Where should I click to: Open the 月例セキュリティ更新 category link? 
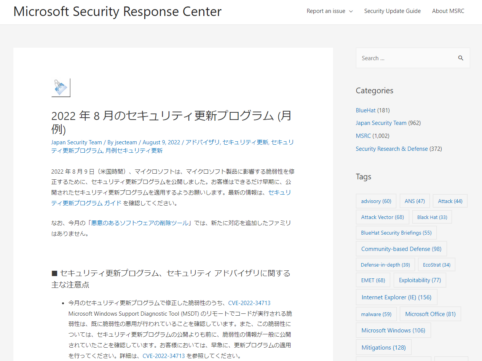(134, 151)
